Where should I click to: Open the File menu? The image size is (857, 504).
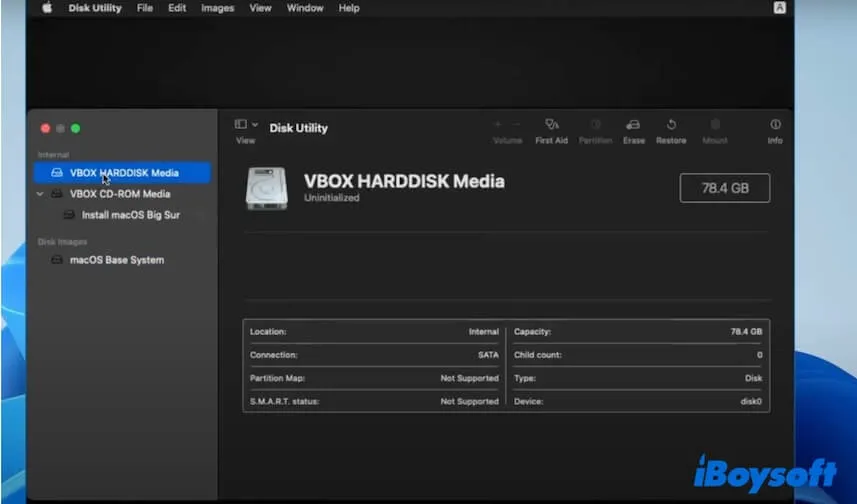pos(145,8)
